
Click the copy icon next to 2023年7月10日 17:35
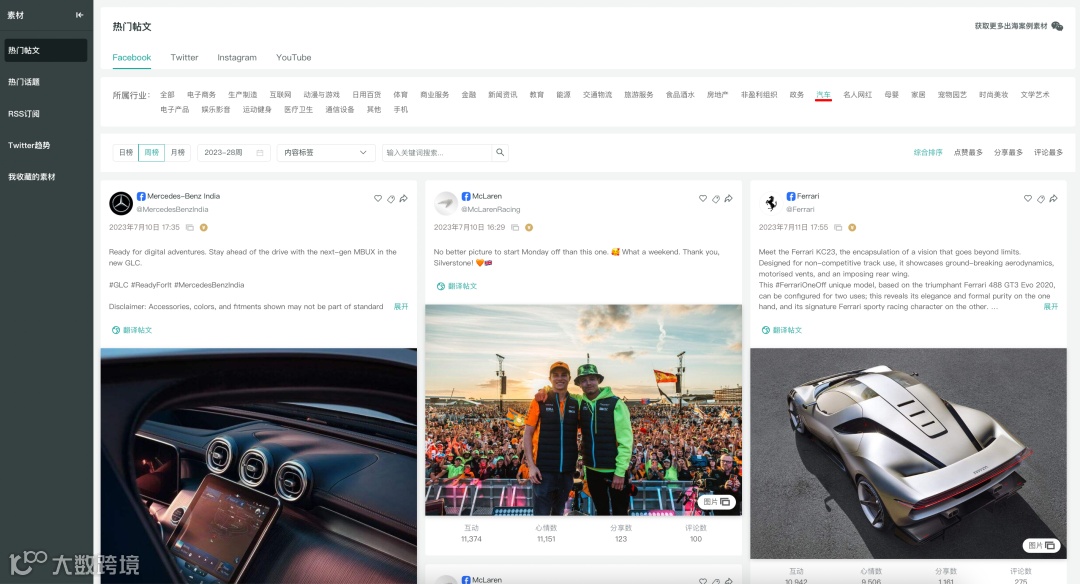(x=189, y=227)
